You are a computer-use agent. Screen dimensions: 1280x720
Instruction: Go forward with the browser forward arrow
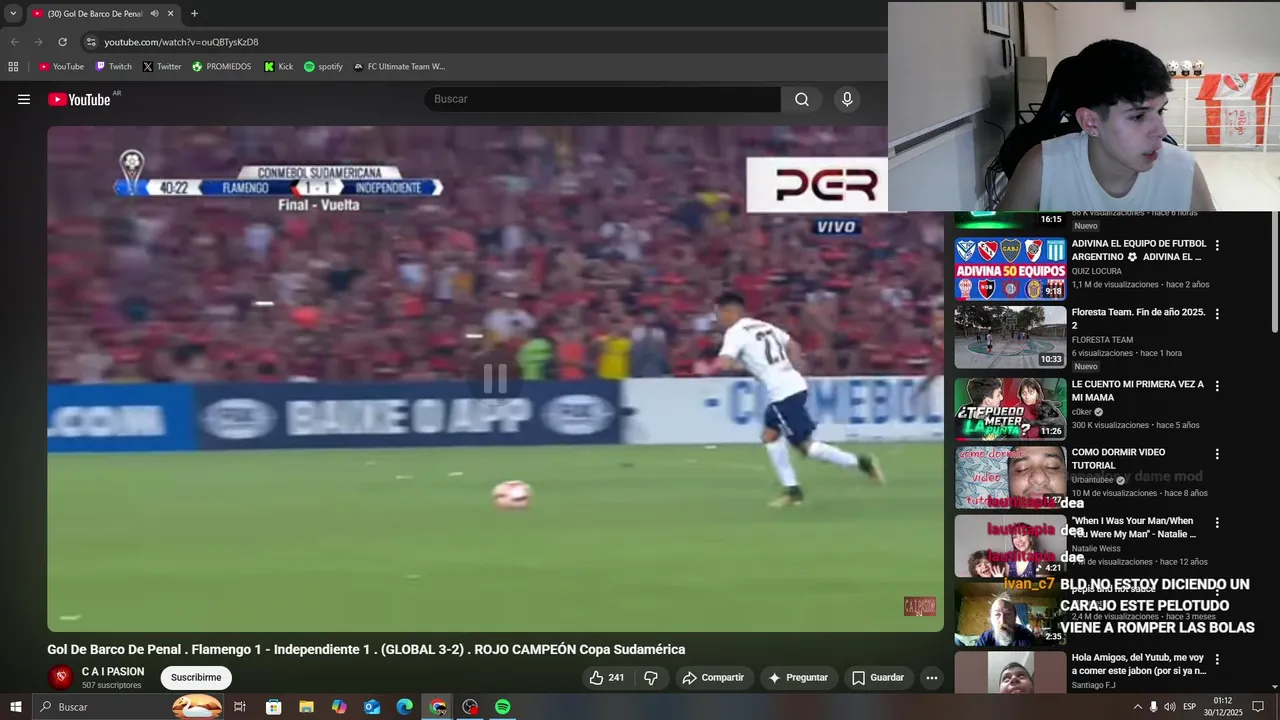38,42
